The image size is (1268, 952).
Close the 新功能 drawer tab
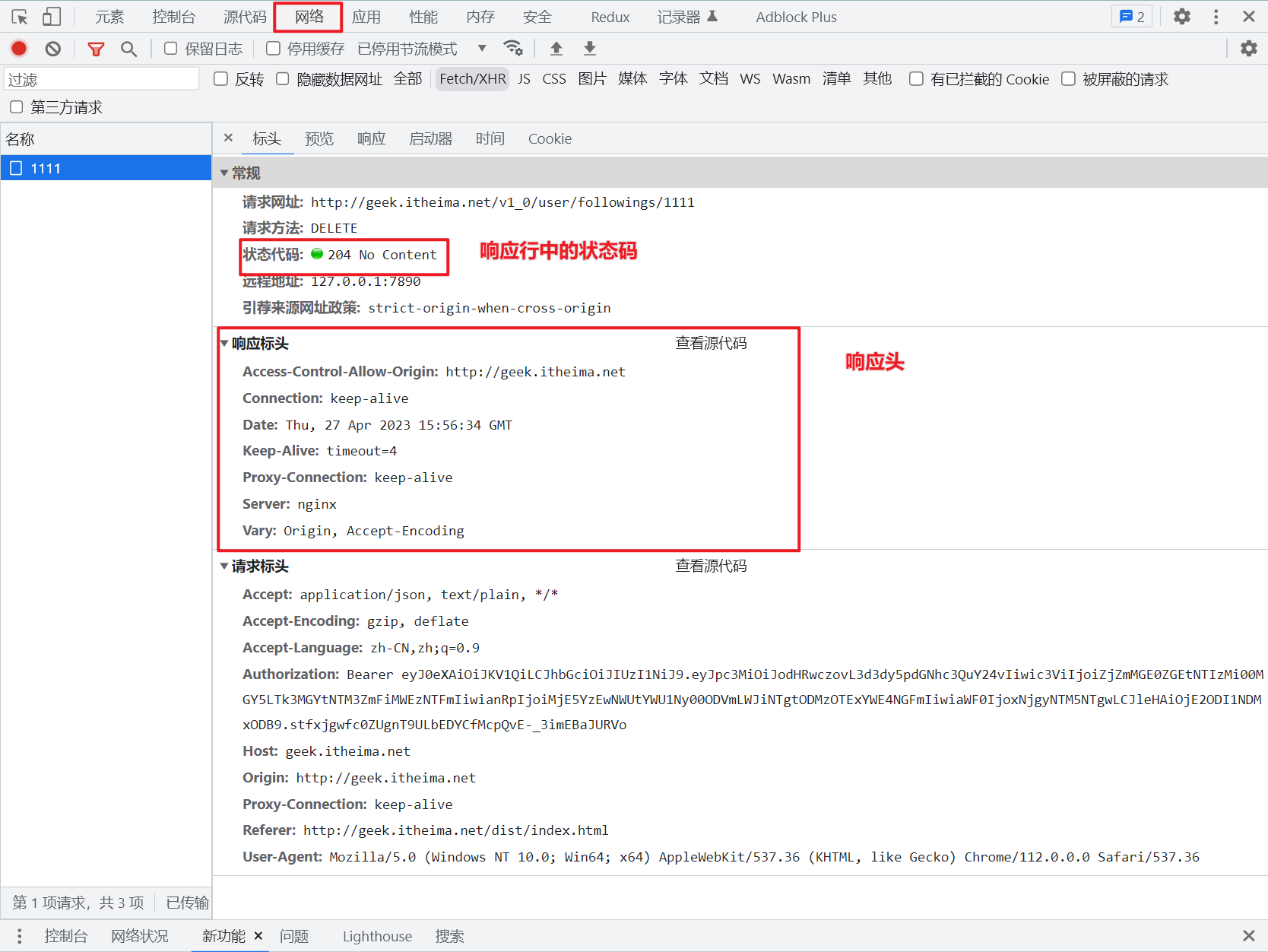[258, 936]
